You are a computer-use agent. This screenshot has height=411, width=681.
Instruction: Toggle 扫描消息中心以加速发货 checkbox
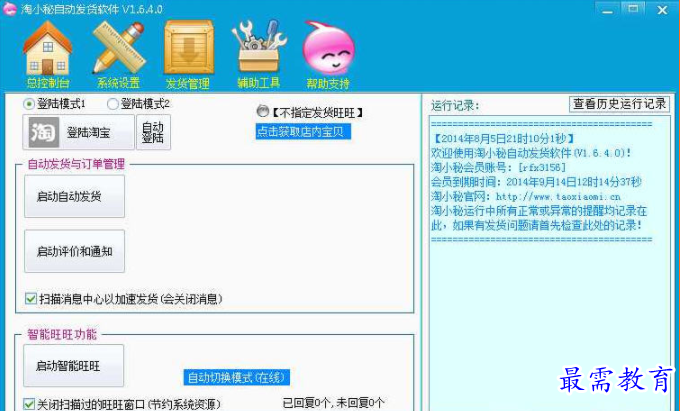pos(30,299)
